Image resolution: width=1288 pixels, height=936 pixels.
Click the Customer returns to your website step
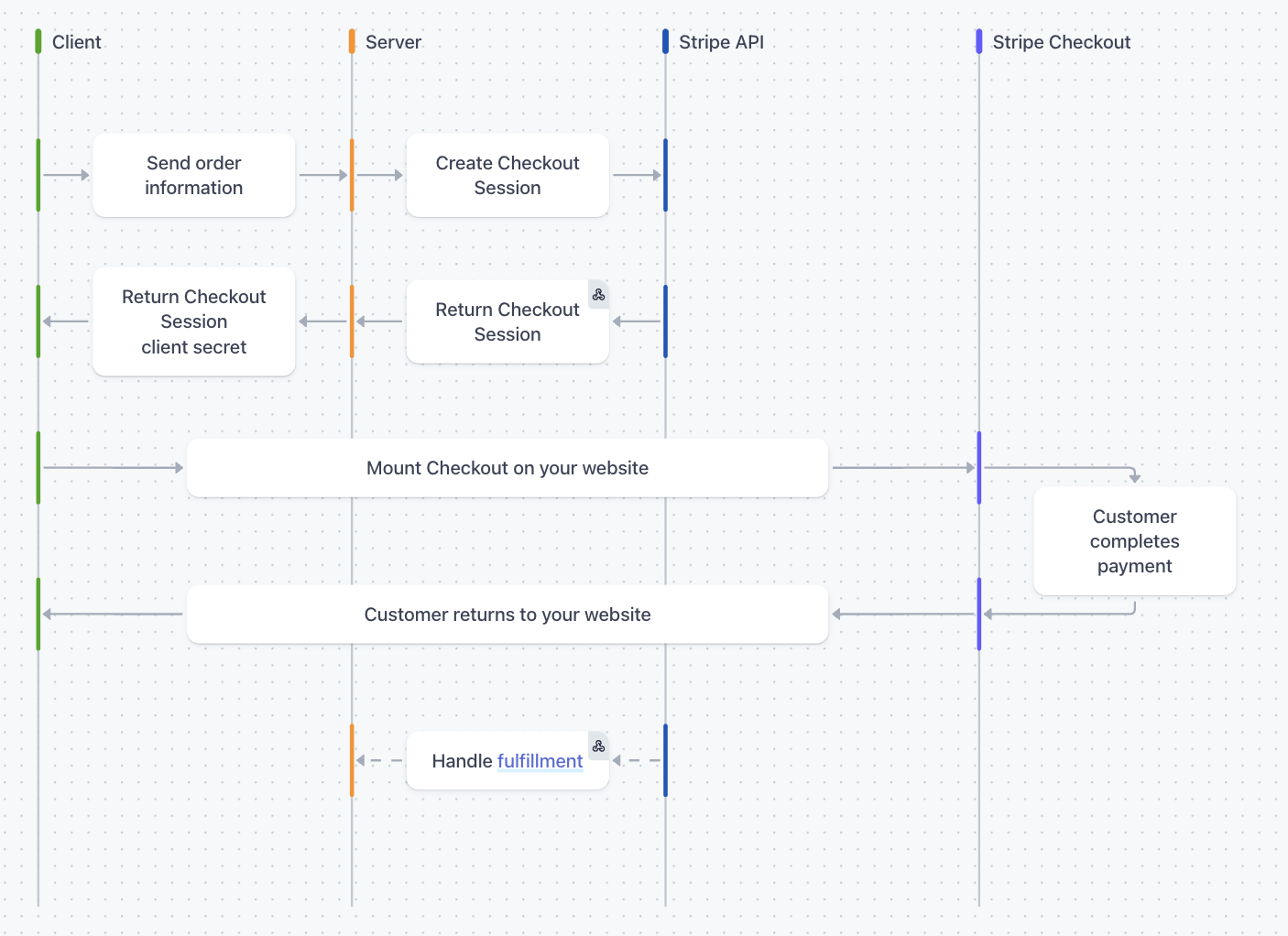(508, 615)
